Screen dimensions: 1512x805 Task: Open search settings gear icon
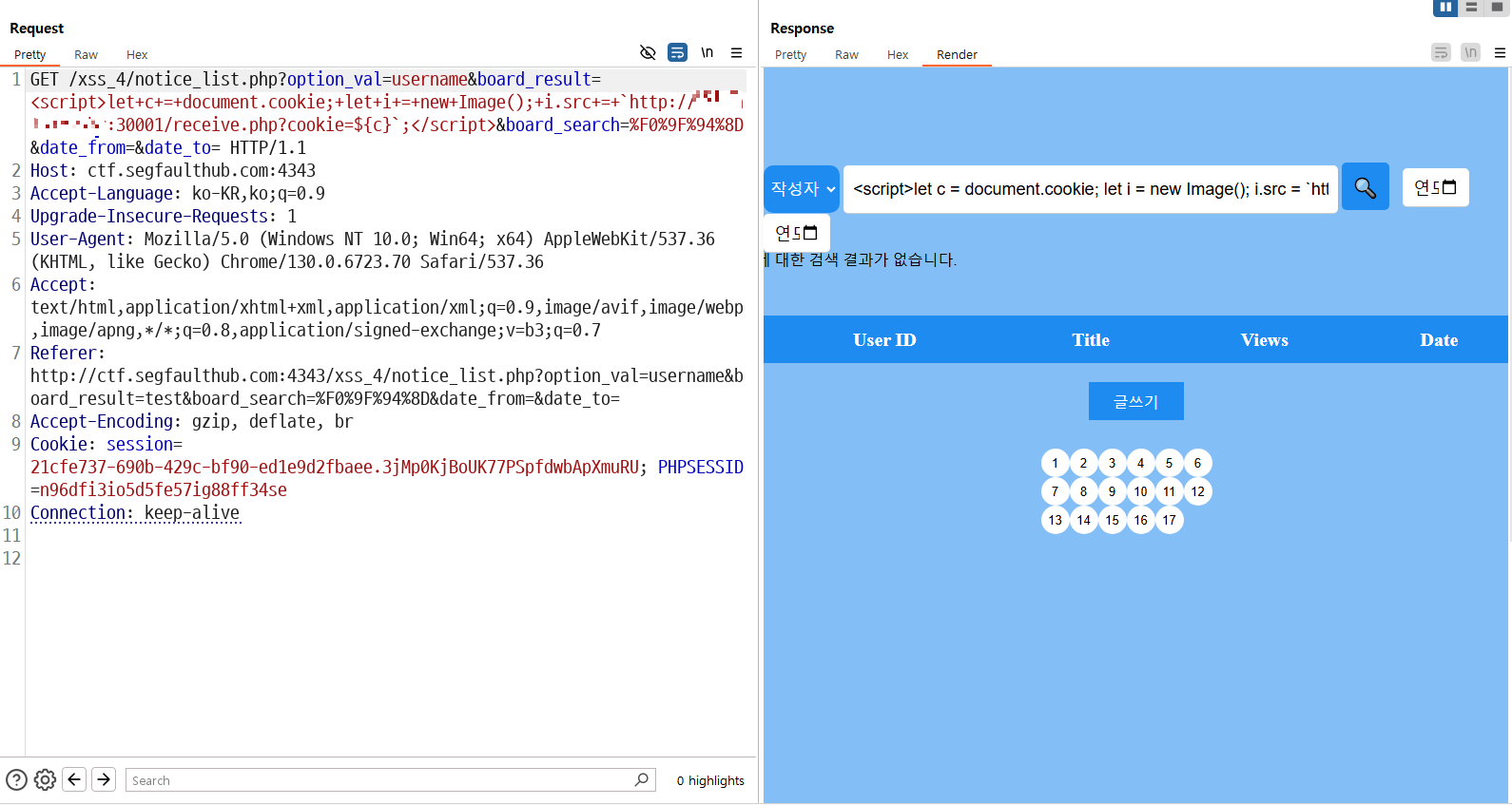click(x=45, y=779)
